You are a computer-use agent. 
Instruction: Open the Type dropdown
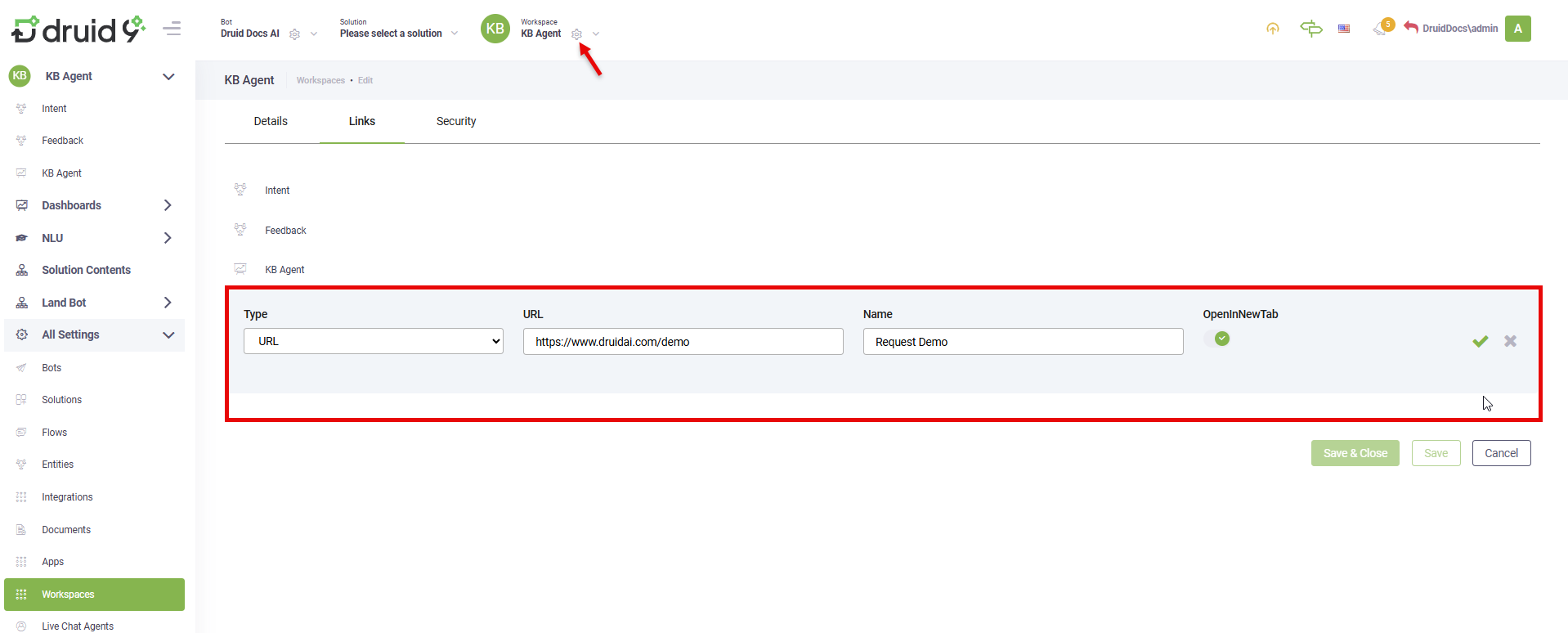pyautogui.click(x=373, y=341)
